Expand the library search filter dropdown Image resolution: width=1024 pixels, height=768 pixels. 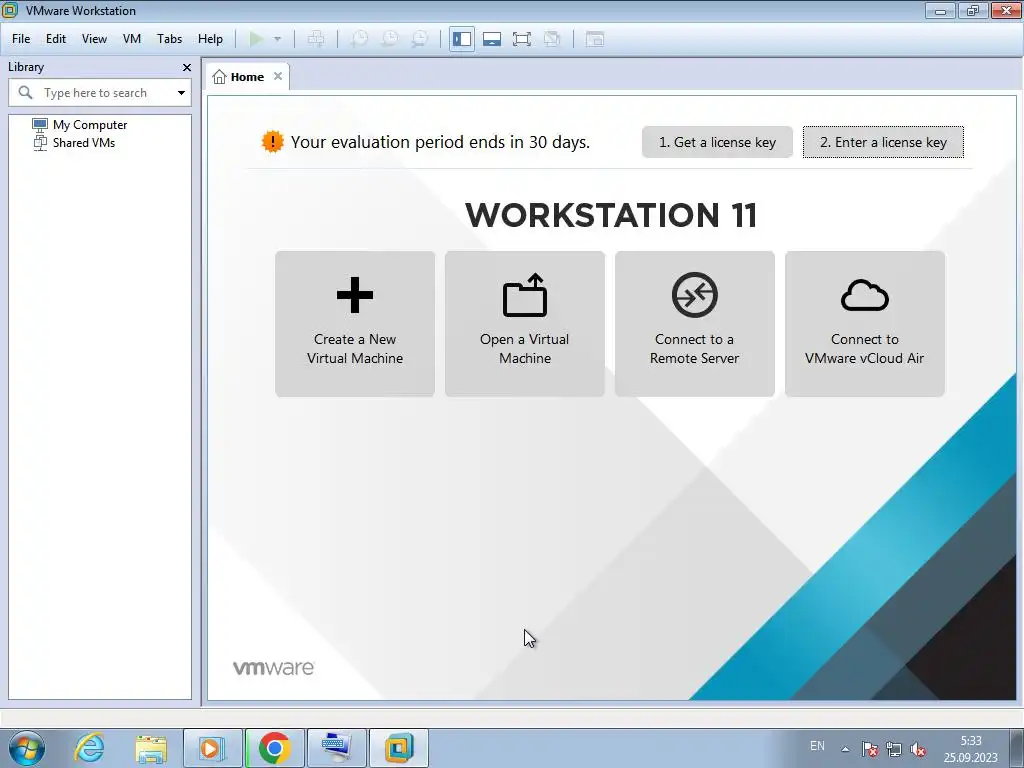coord(181,93)
